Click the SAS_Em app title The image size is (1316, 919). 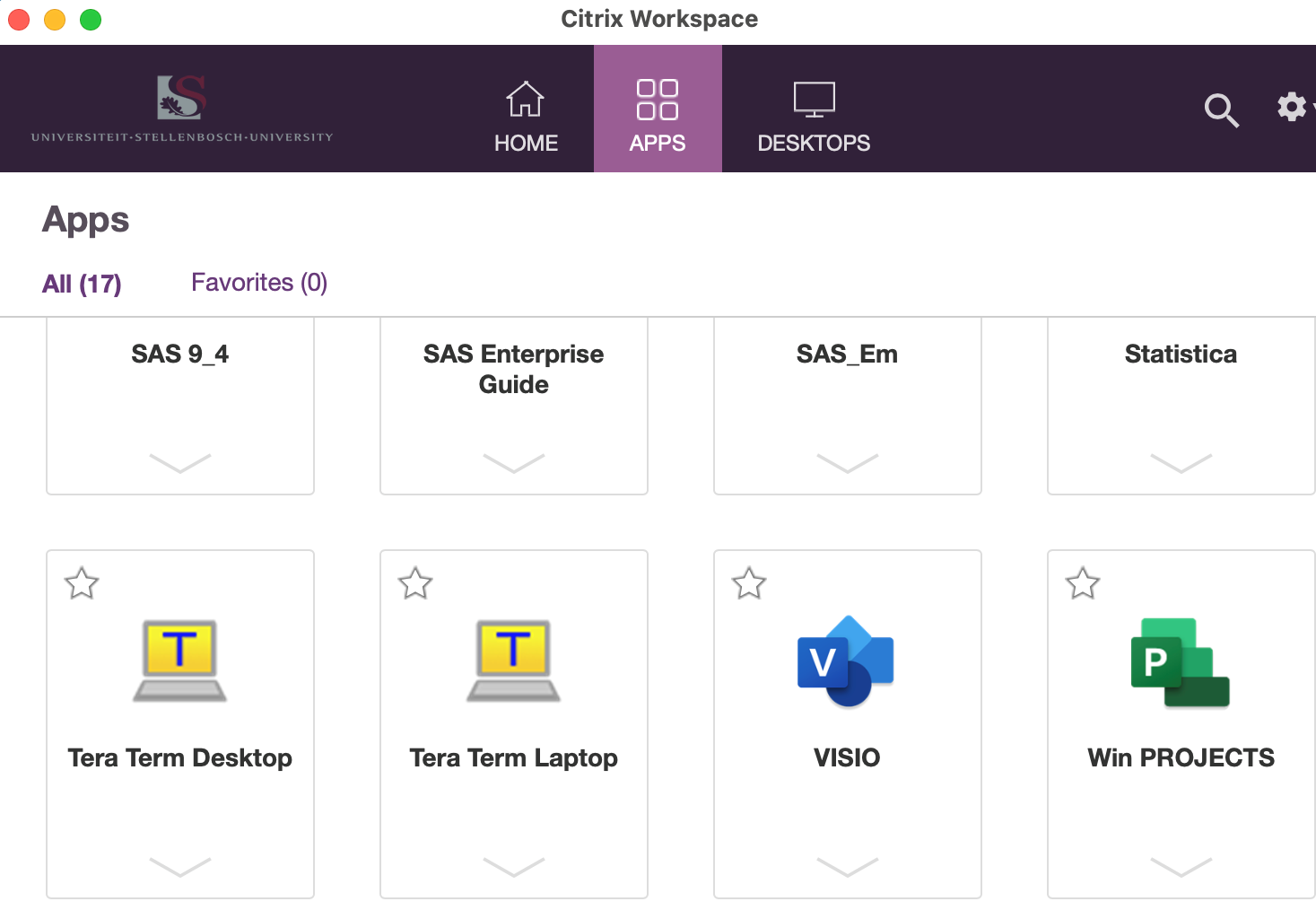[x=847, y=354]
